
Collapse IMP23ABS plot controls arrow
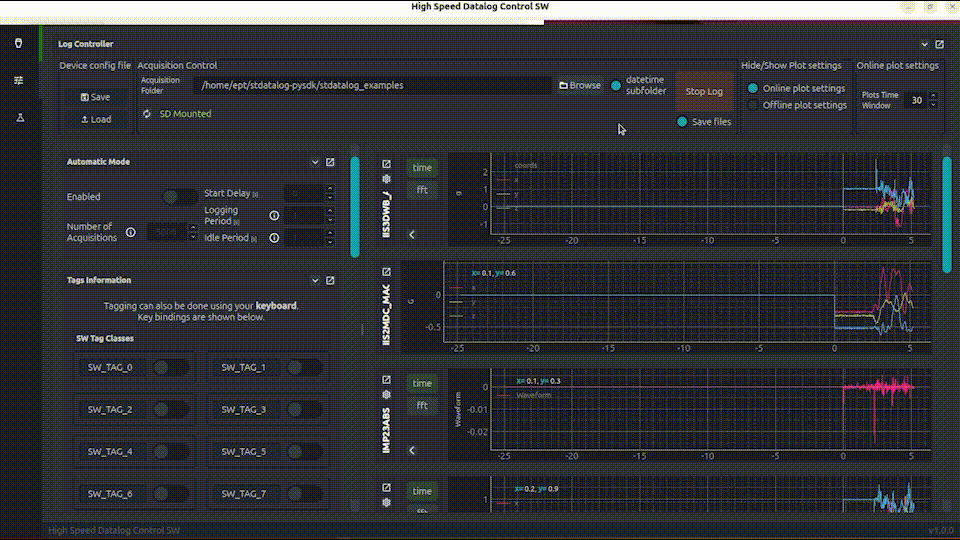(412, 450)
